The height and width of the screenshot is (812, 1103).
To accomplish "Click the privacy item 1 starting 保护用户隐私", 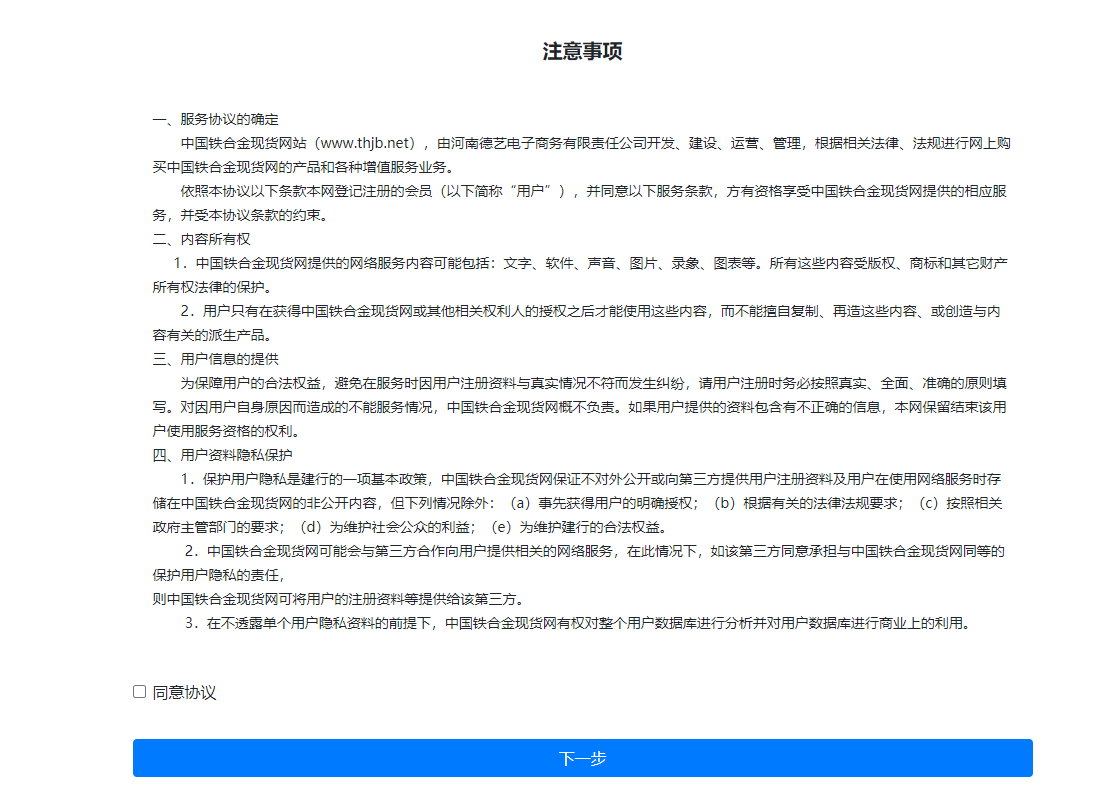I will 580,479.
